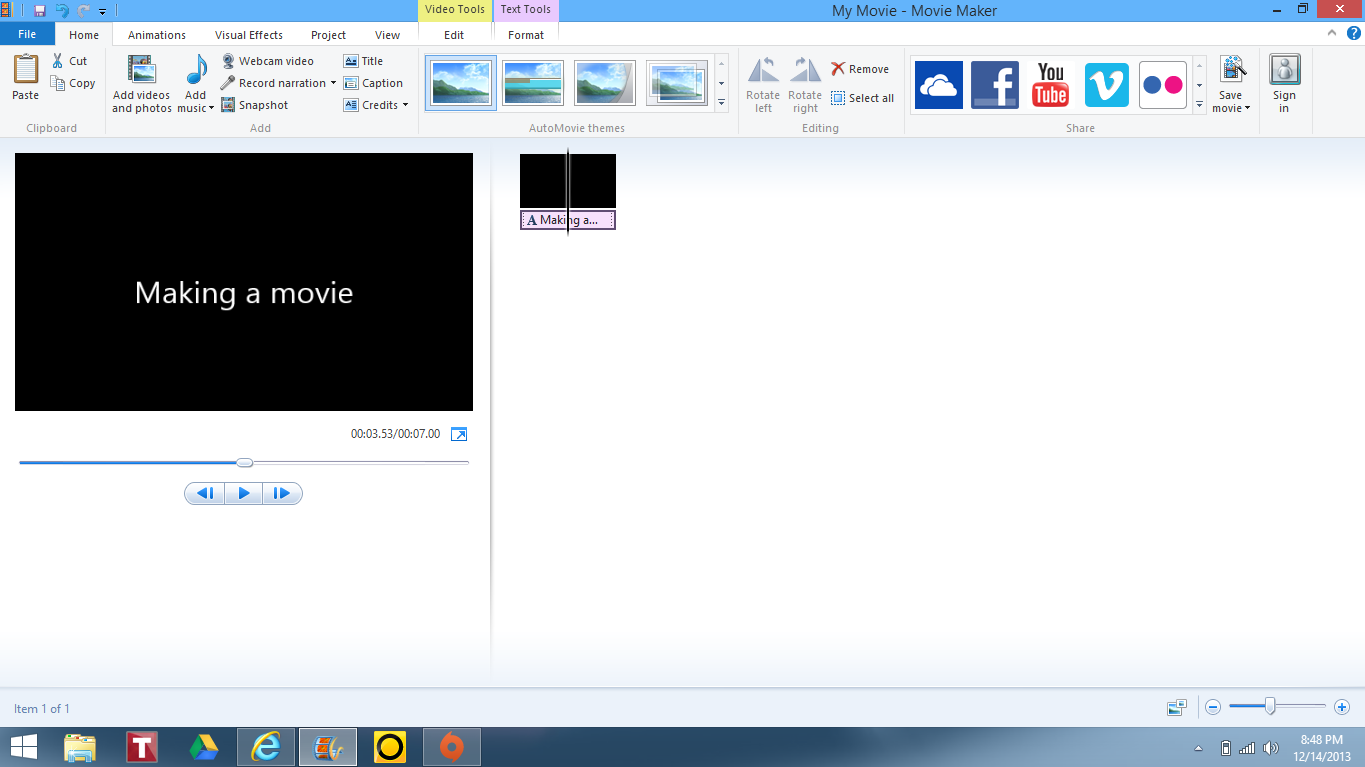Select the Home tab
Image resolution: width=1365 pixels, height=767 pixels.
(84, 35)
